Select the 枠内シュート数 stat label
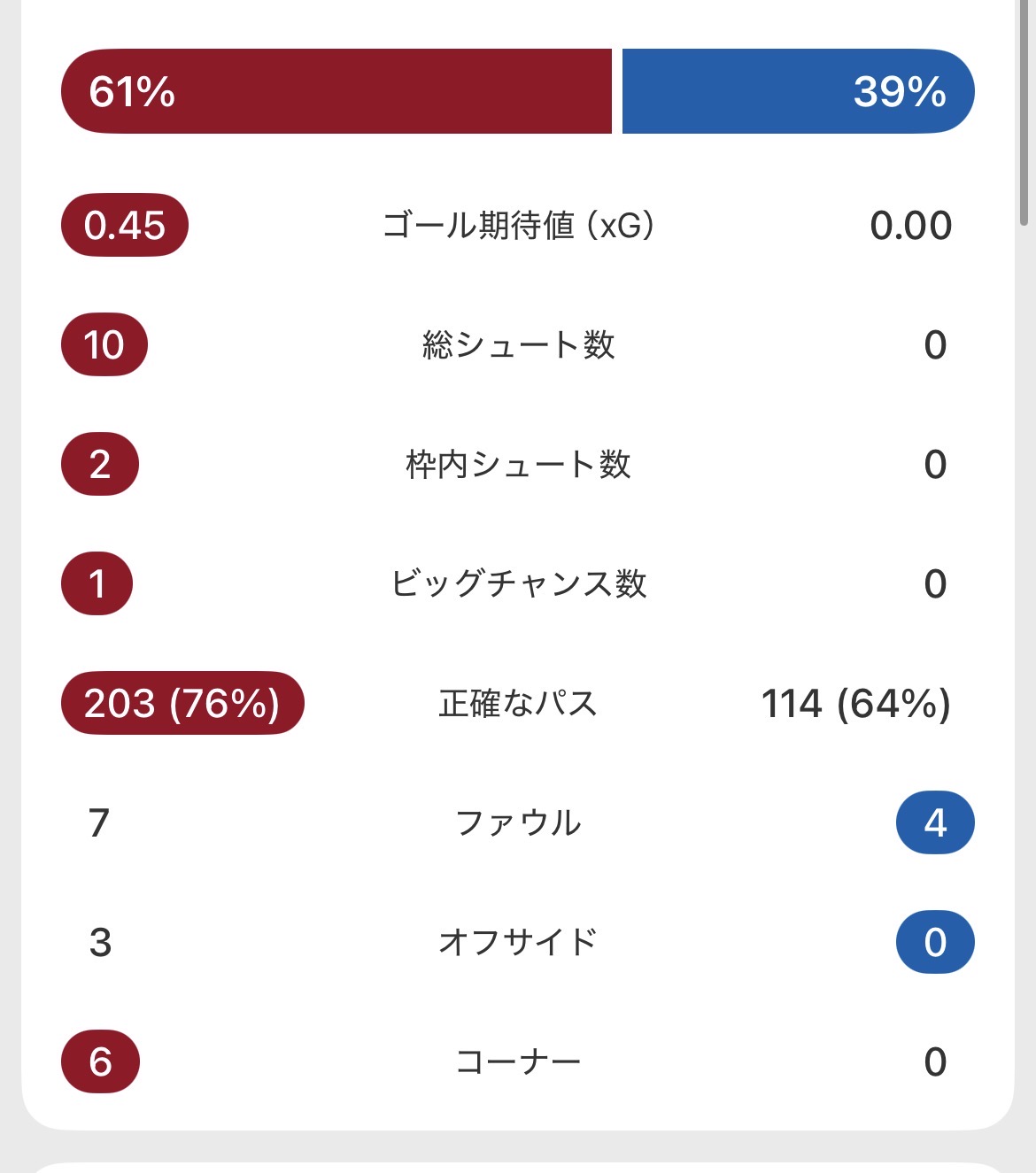The image size is (1036, 1173). [518, 464]
